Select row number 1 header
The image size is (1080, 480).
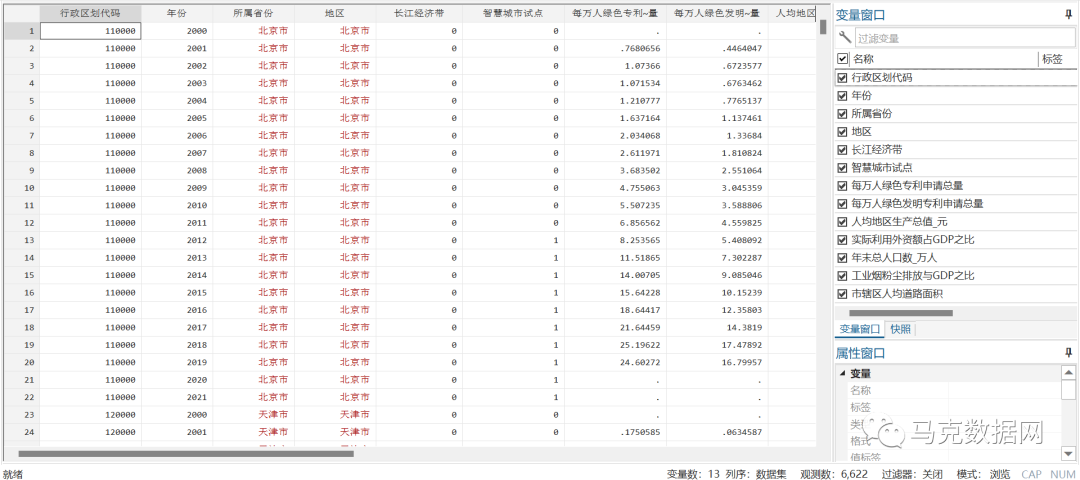(20, 31)
